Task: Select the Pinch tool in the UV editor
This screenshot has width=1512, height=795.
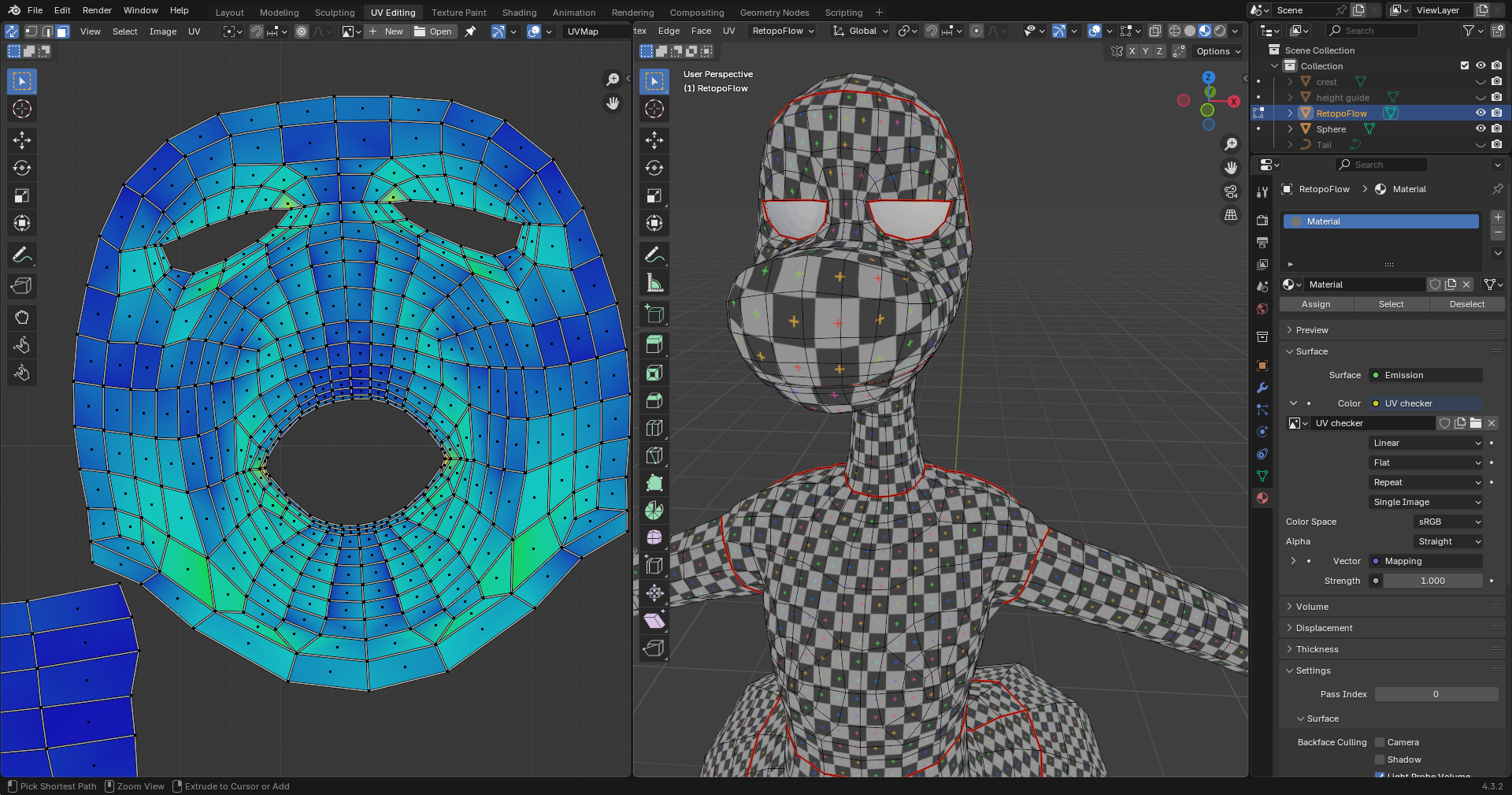Action: click(22, 373)
